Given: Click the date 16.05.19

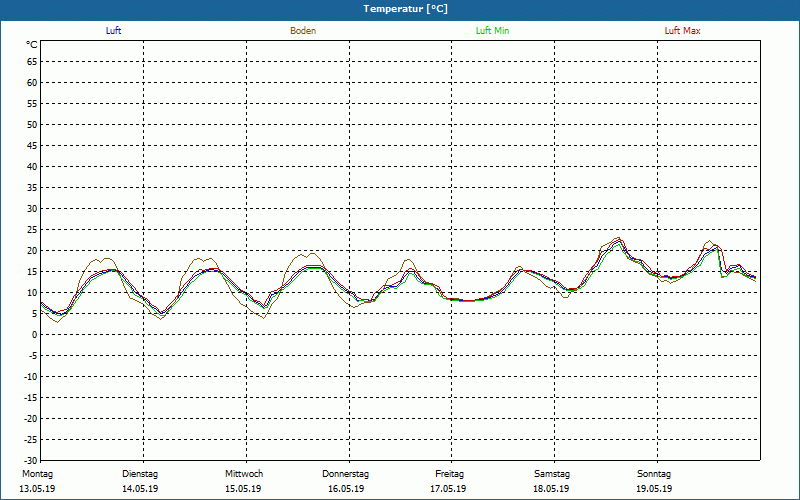Looking at the screenshot, I should click(346, 489).
